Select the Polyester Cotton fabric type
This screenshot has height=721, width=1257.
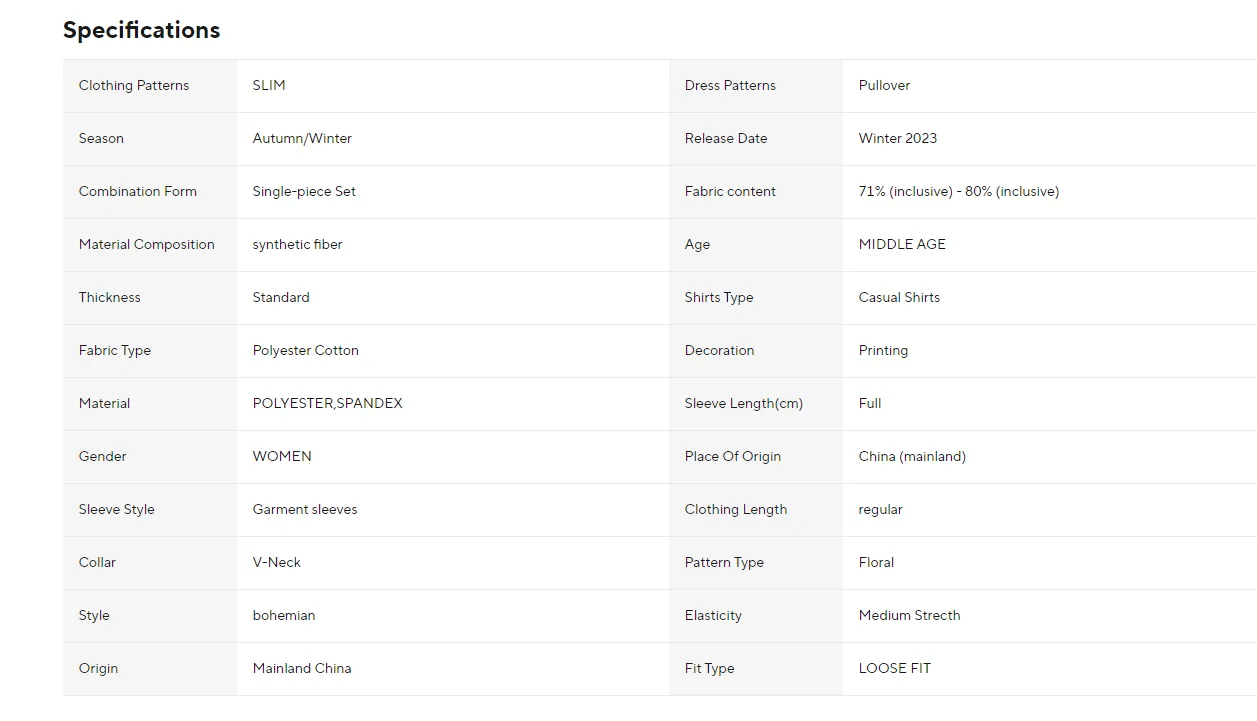pos(305,351)
